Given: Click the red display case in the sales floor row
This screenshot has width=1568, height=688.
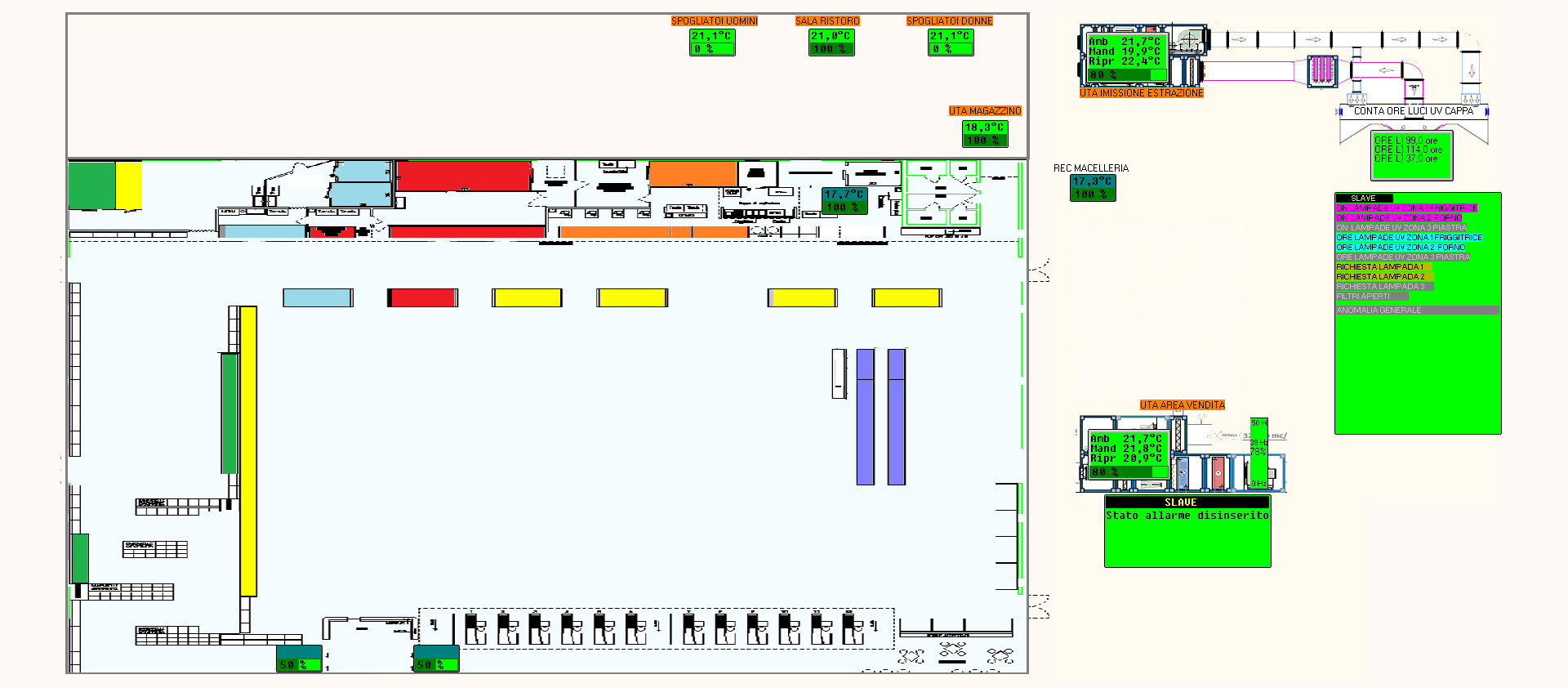Looking at the screenshot, I should [x=422, y=298].
